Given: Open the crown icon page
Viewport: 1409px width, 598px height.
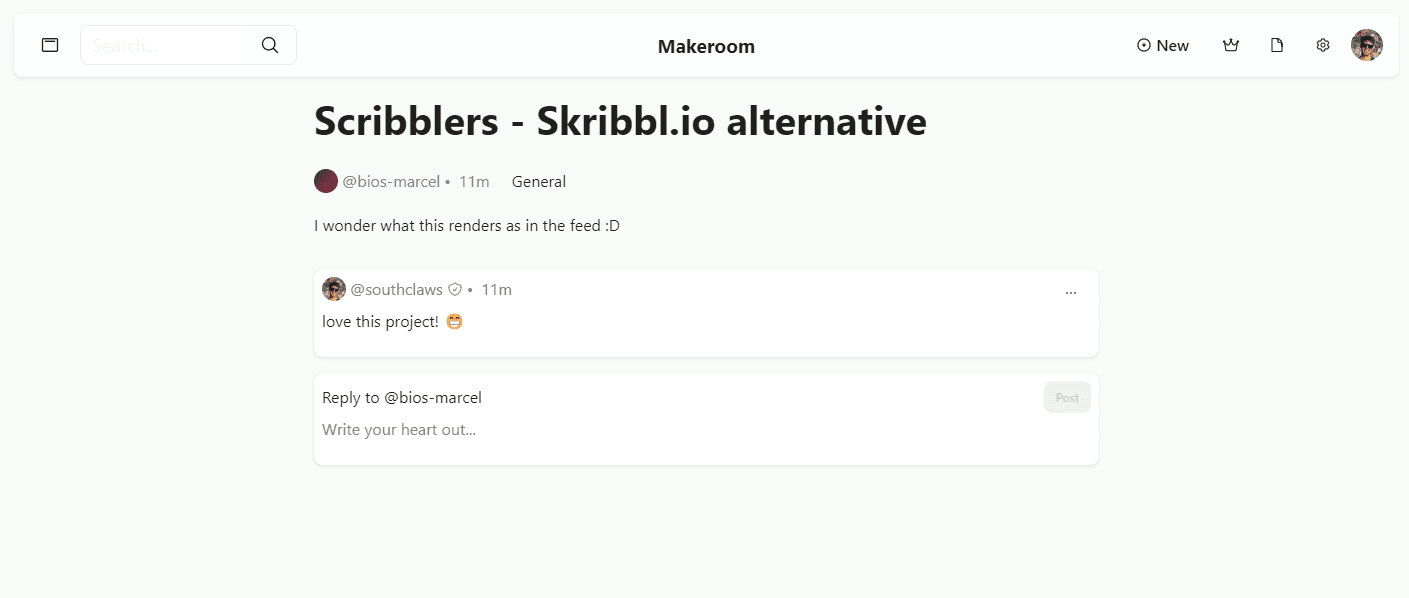Looking at the screenshot, I should 1231,45.
